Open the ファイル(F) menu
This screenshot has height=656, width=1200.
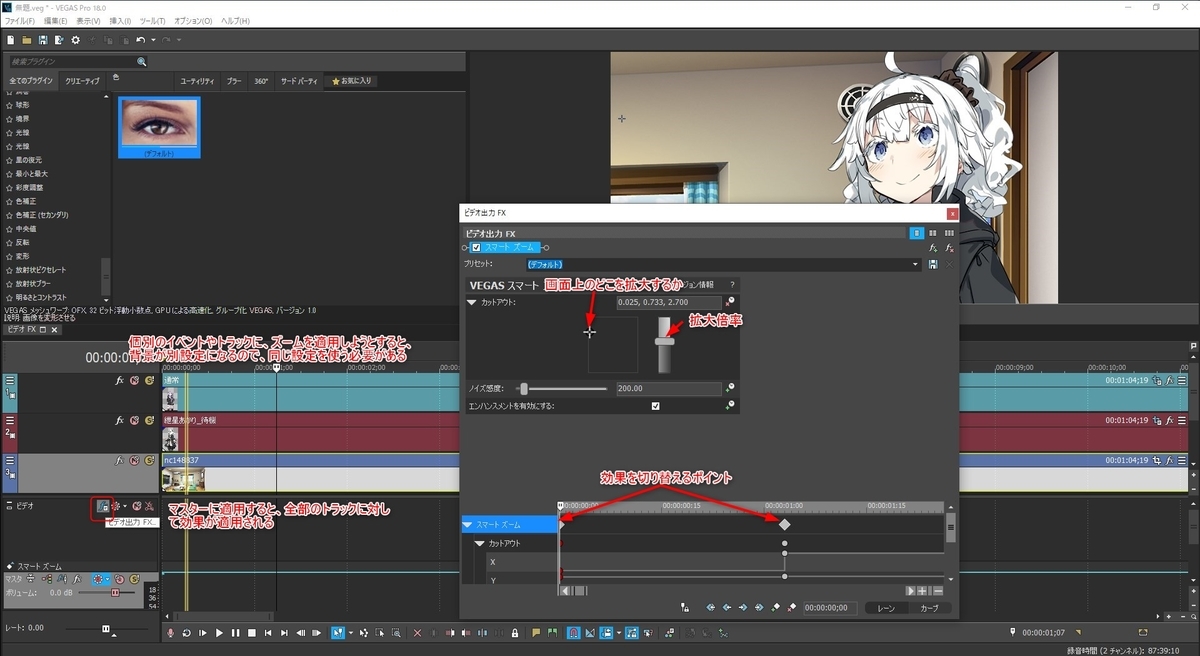pyautogui.click(x=19, y=20)
